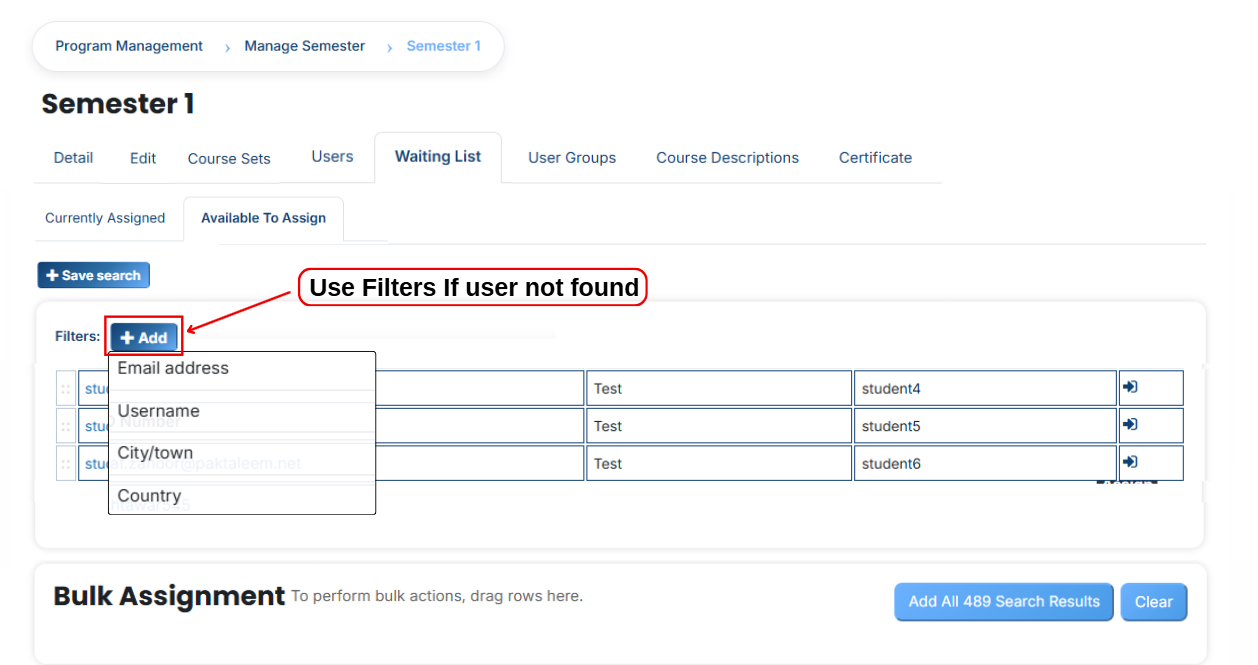Screen dimensions: 1258x665
Task: Select Available To Assign sub-tab
Action: tap(263, 218)
